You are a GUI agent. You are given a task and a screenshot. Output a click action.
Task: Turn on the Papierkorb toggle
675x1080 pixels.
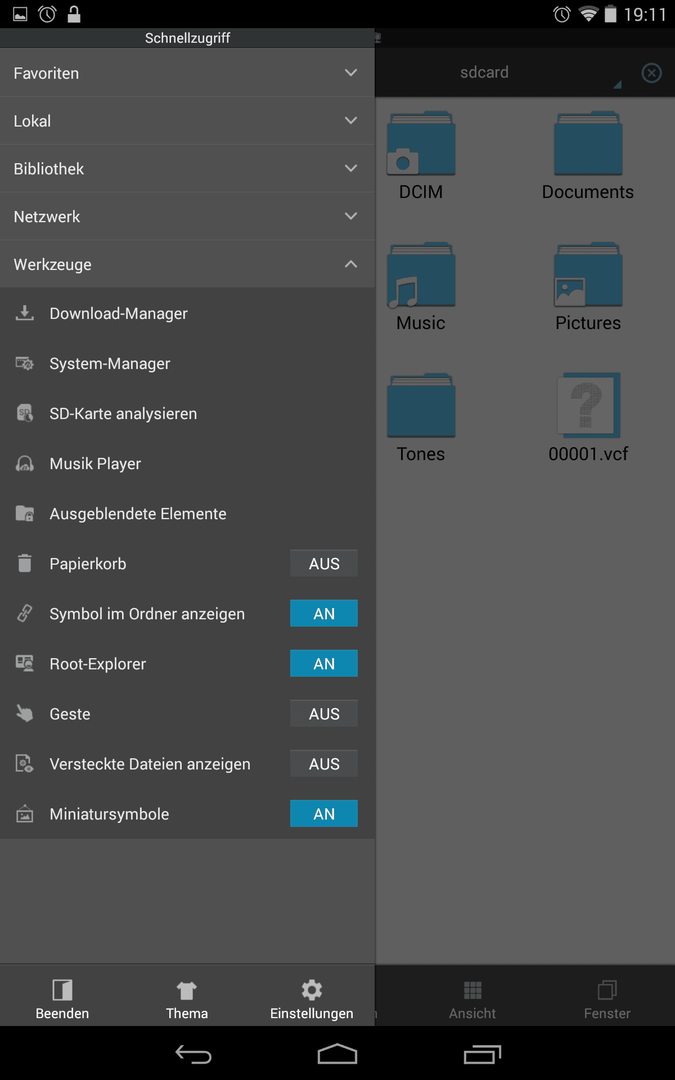point(324,563)
